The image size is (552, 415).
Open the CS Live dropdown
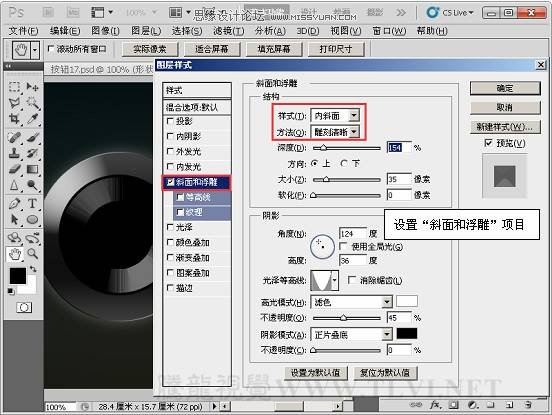tap(471, 13)
